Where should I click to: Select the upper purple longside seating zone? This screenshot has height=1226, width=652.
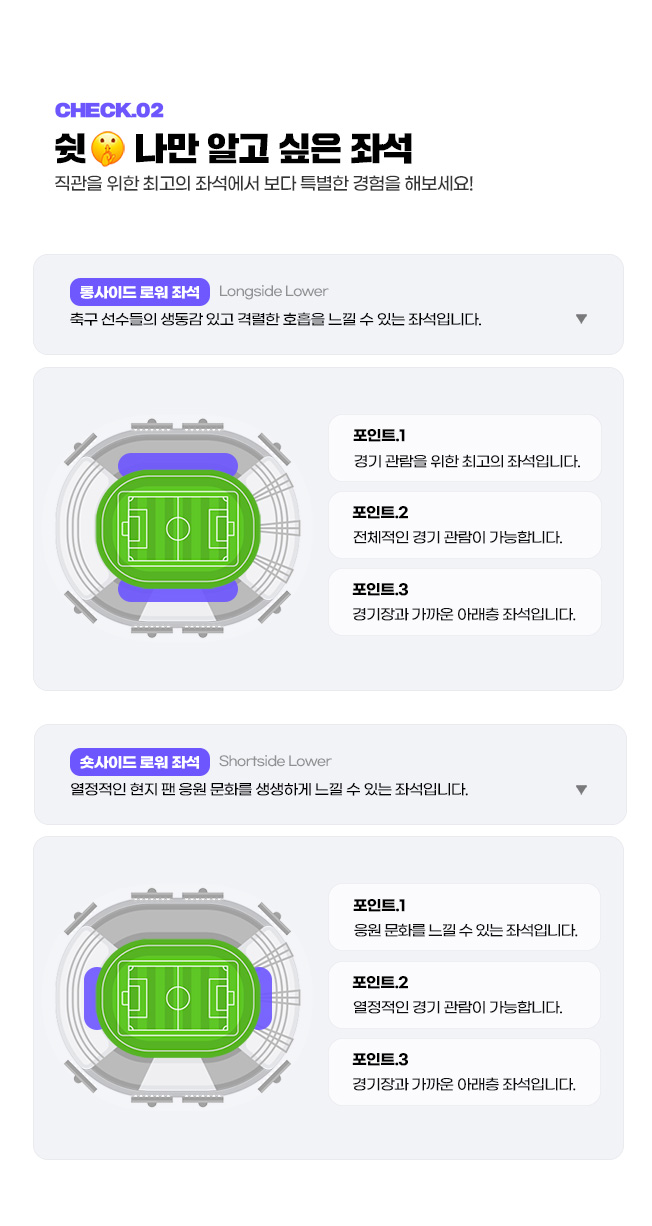click(x=178, y=463)
